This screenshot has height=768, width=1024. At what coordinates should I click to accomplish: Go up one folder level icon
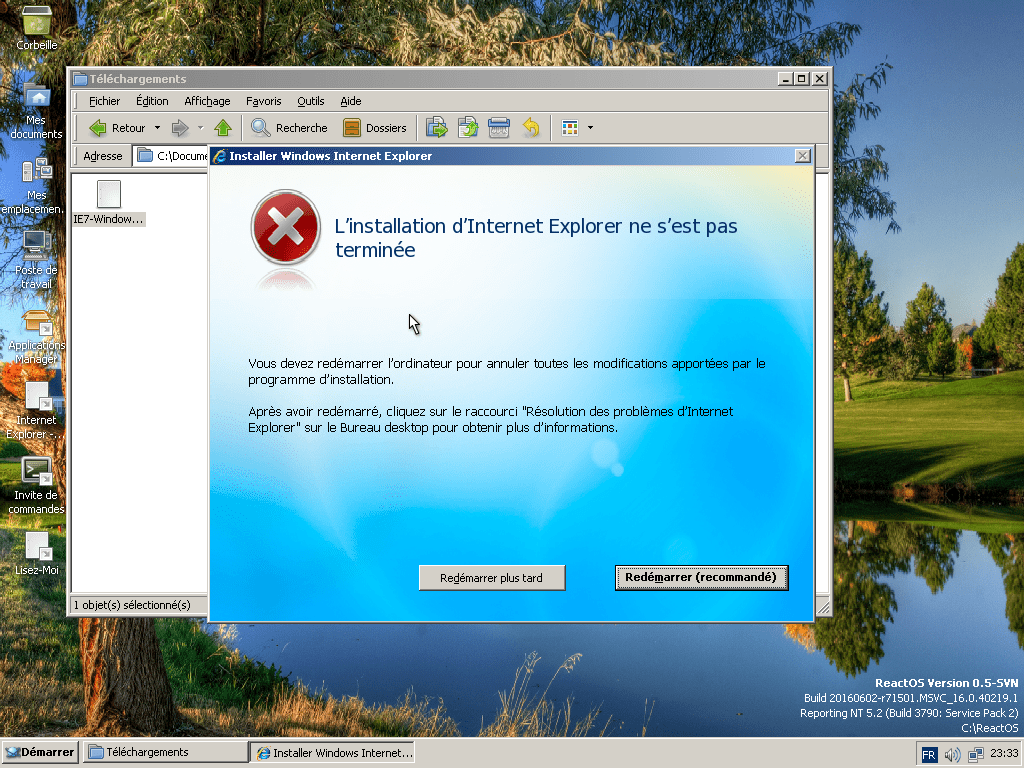[223, 128]
